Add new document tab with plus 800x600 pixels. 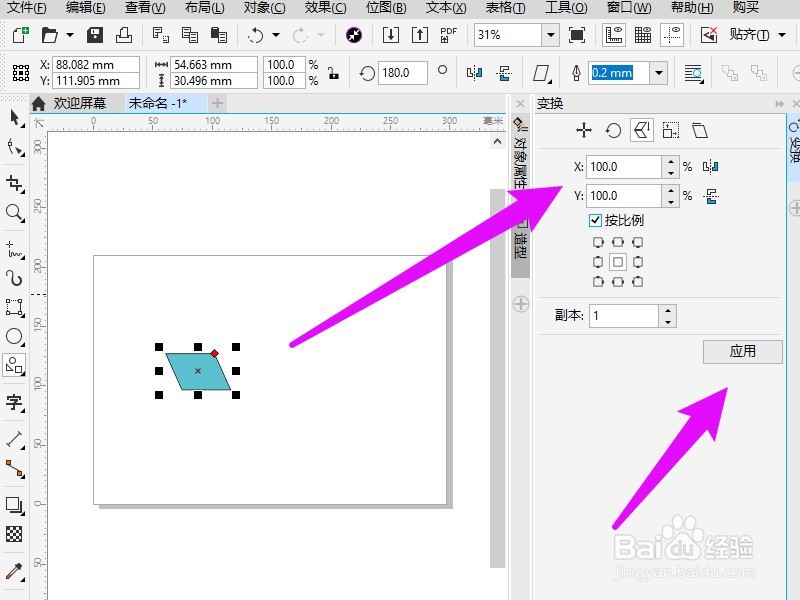click(x=218, y=104)
